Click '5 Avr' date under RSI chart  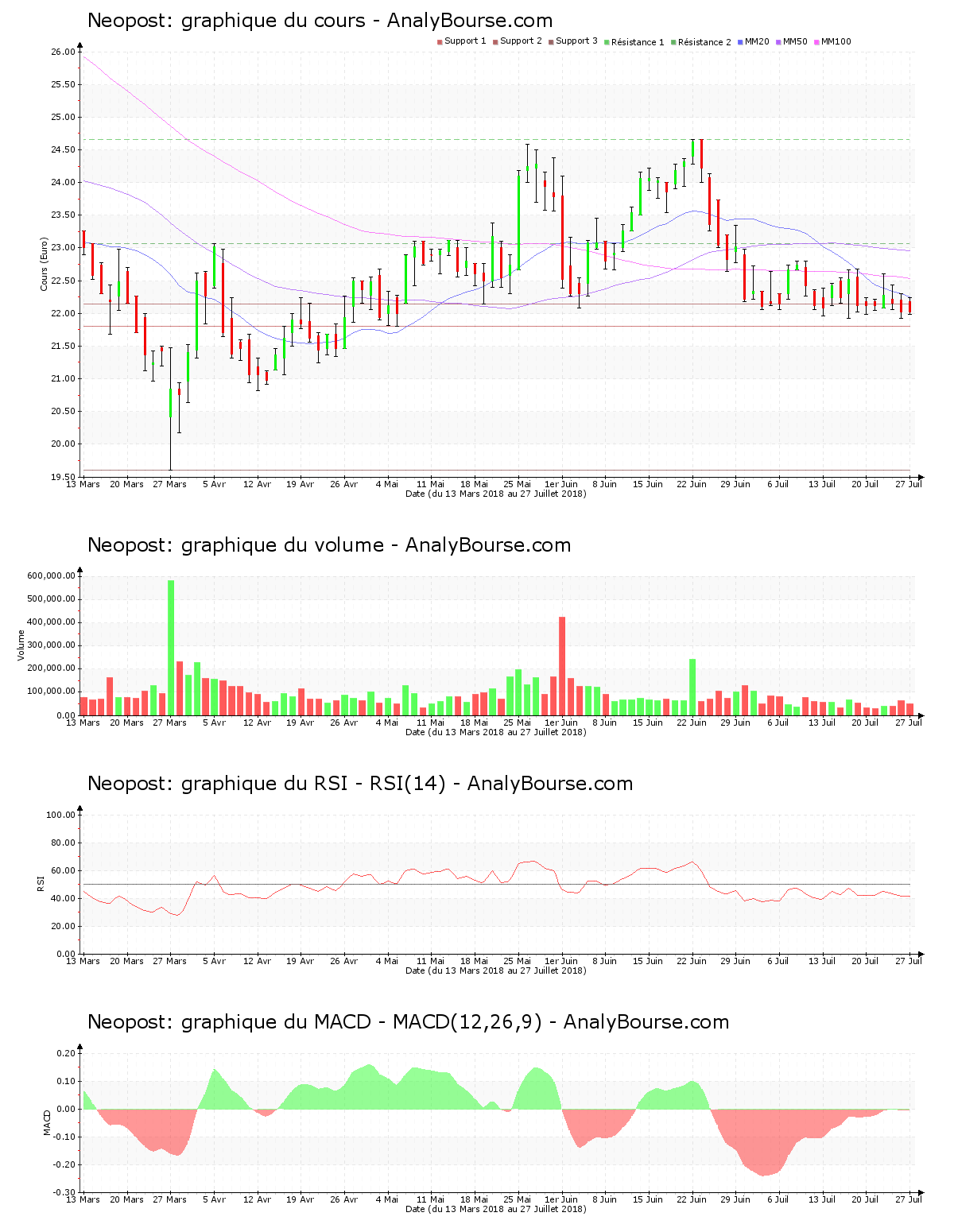214,962
